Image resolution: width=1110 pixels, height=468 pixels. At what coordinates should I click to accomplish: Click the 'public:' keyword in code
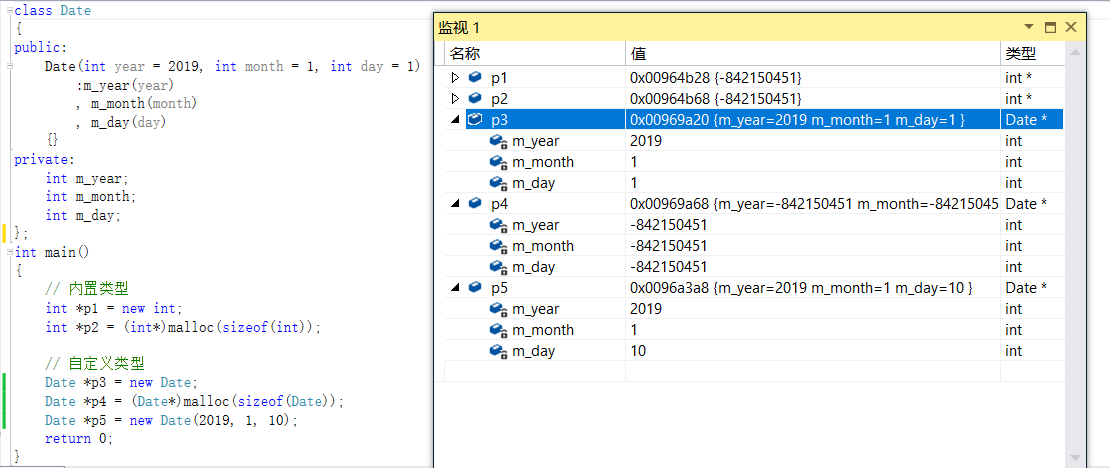[x=40, y=48]
